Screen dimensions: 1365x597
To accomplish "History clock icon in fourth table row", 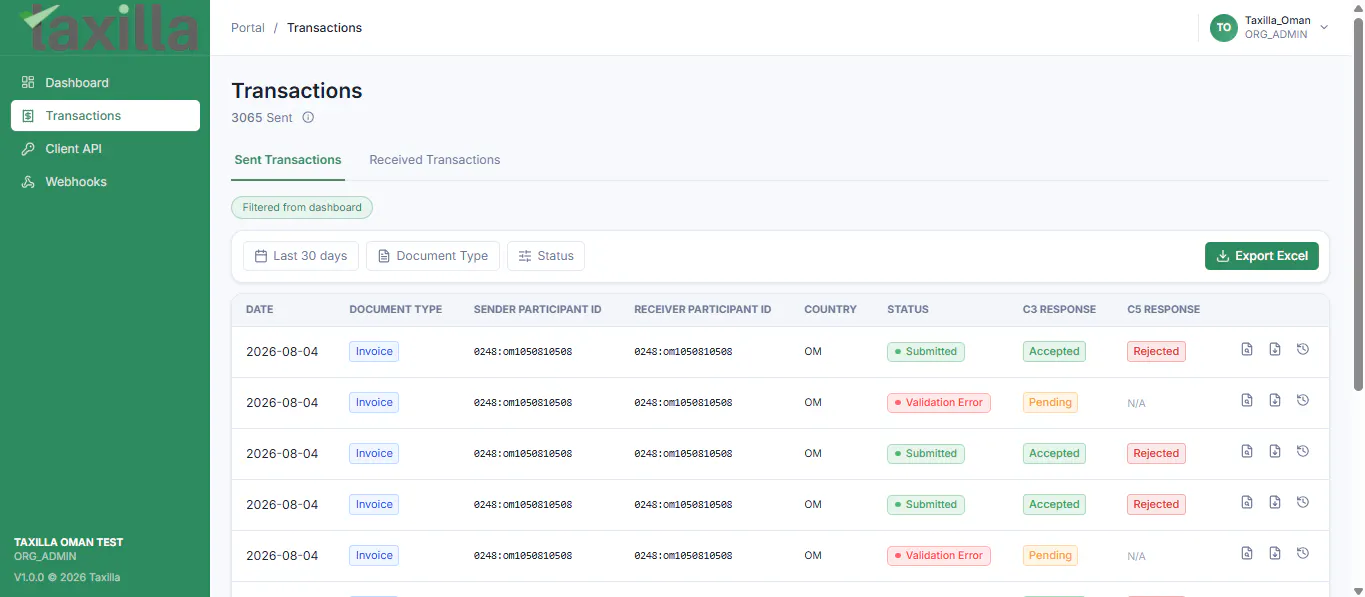I will 1303,502.
